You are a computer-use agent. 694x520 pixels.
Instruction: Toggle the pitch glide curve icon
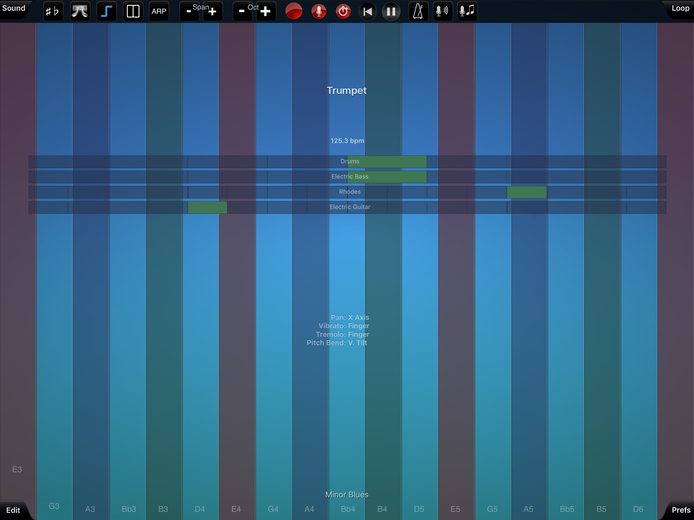pos(106,12)
